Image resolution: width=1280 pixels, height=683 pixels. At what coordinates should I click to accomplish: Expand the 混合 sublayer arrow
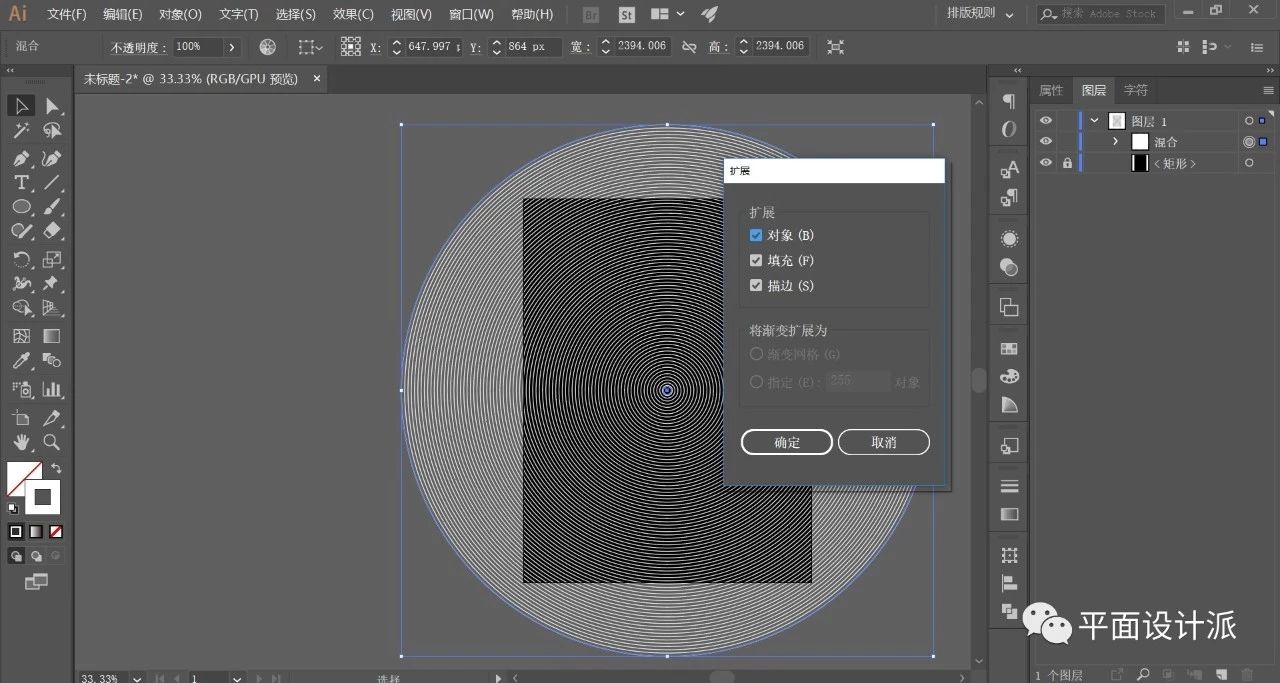tap(1116, 142)
